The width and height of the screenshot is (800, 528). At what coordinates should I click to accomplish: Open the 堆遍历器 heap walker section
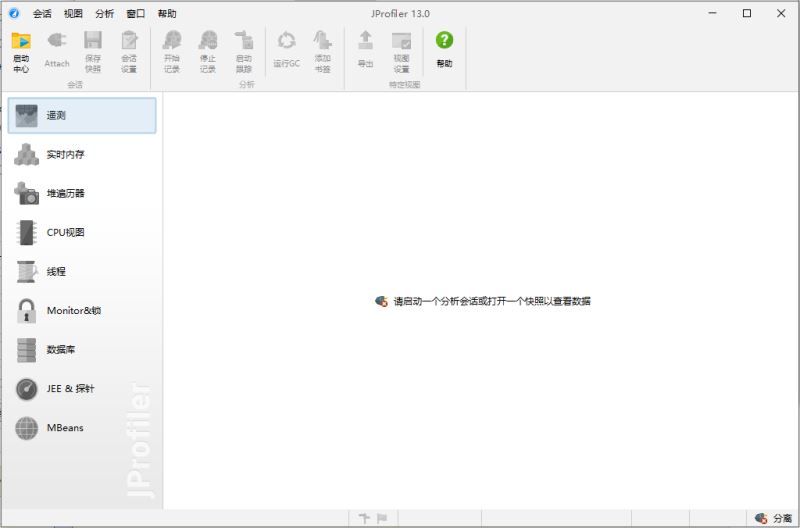(x=82, y=193)
